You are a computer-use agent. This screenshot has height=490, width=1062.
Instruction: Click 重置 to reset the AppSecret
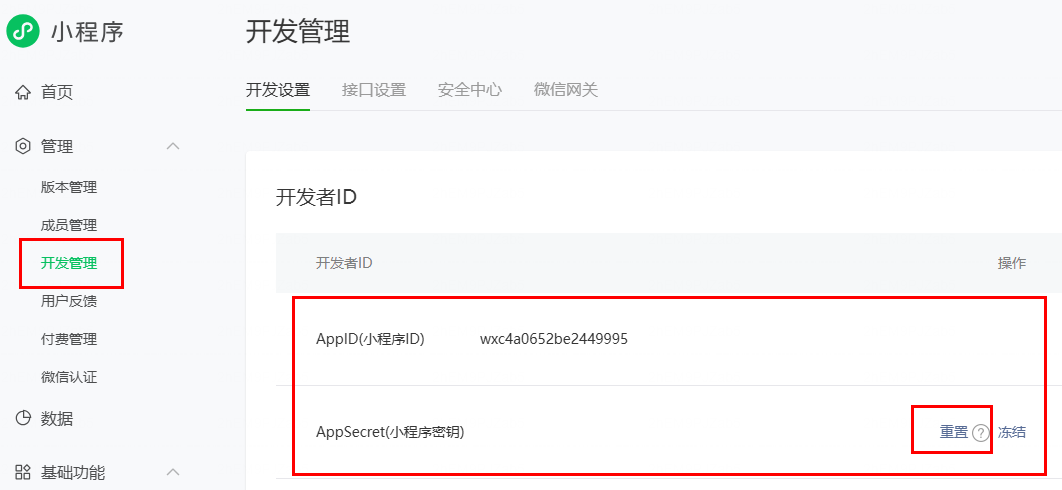953,432
